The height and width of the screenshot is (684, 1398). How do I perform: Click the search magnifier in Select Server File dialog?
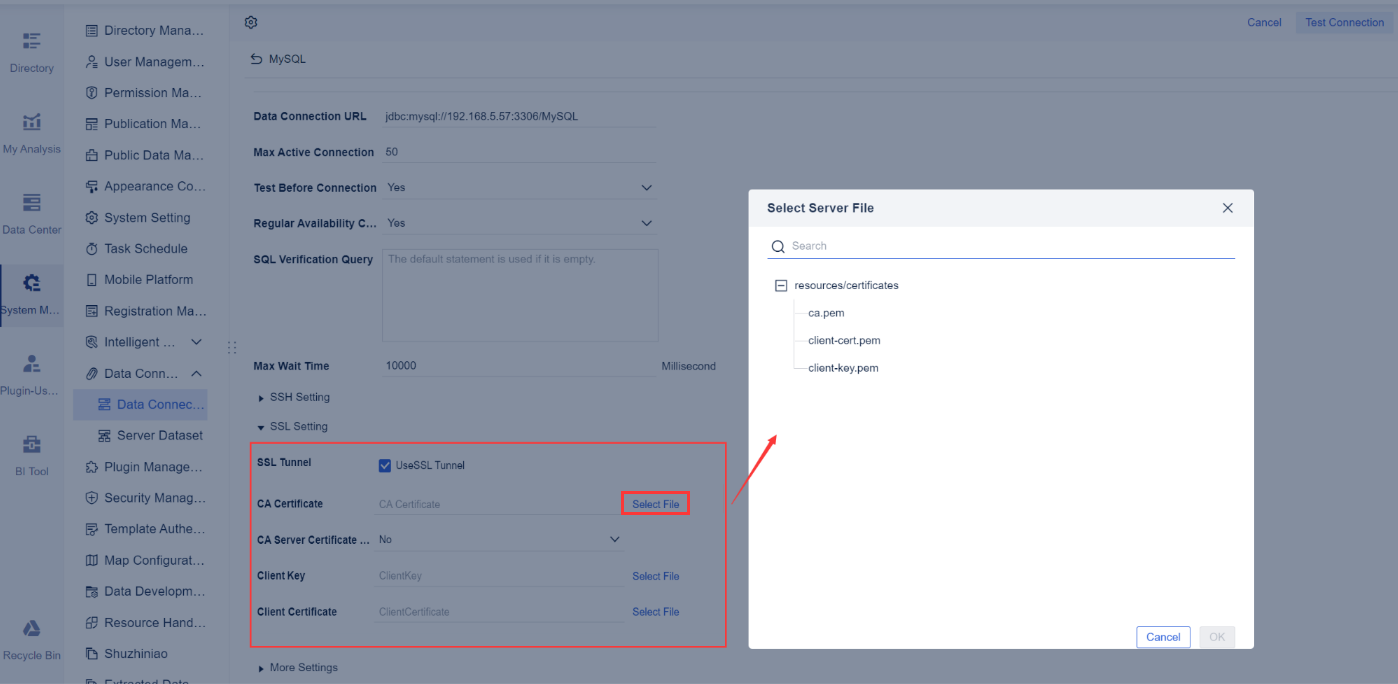coord(778,245)
